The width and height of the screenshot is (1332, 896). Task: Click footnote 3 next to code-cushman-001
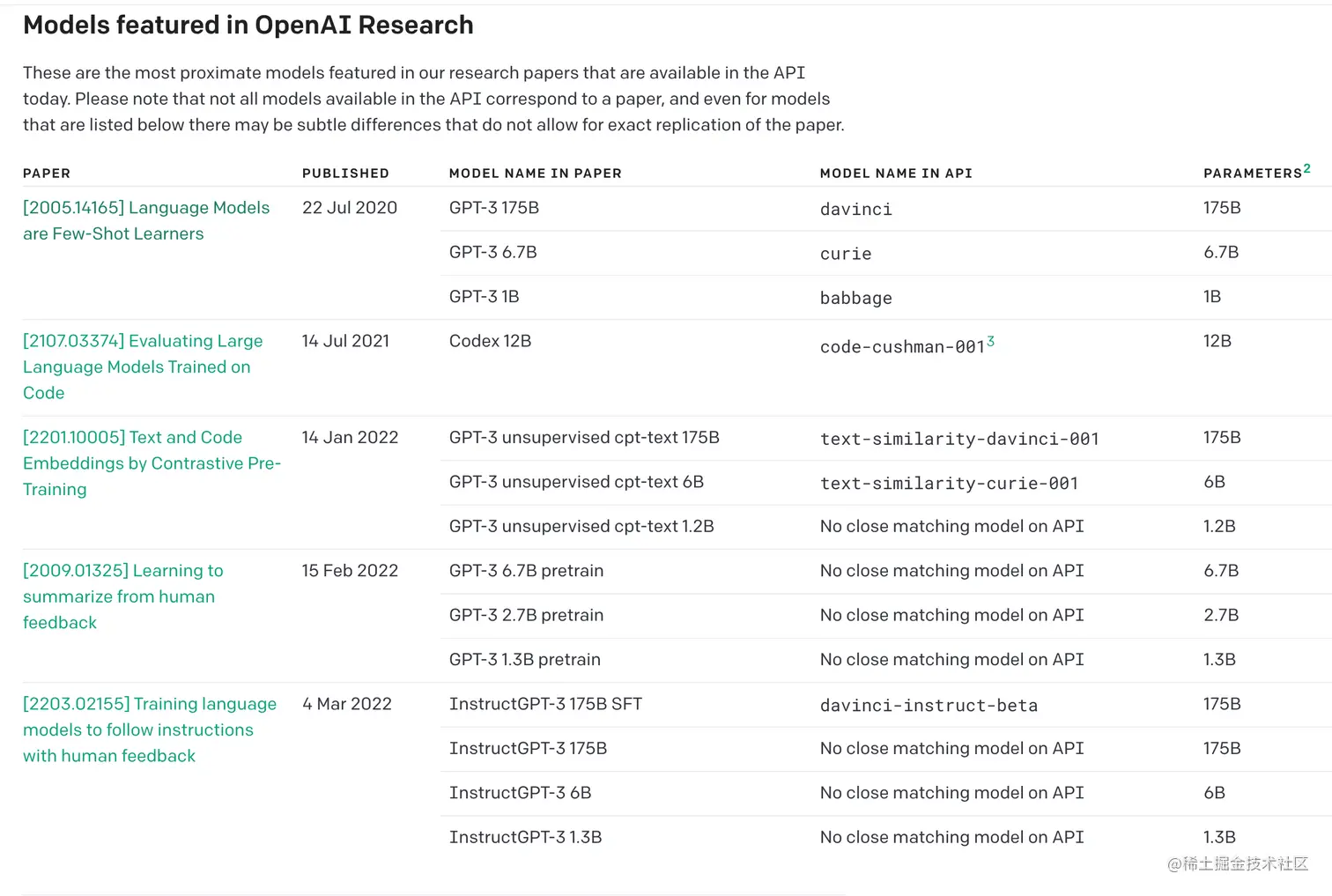click(x=991, y=341)
